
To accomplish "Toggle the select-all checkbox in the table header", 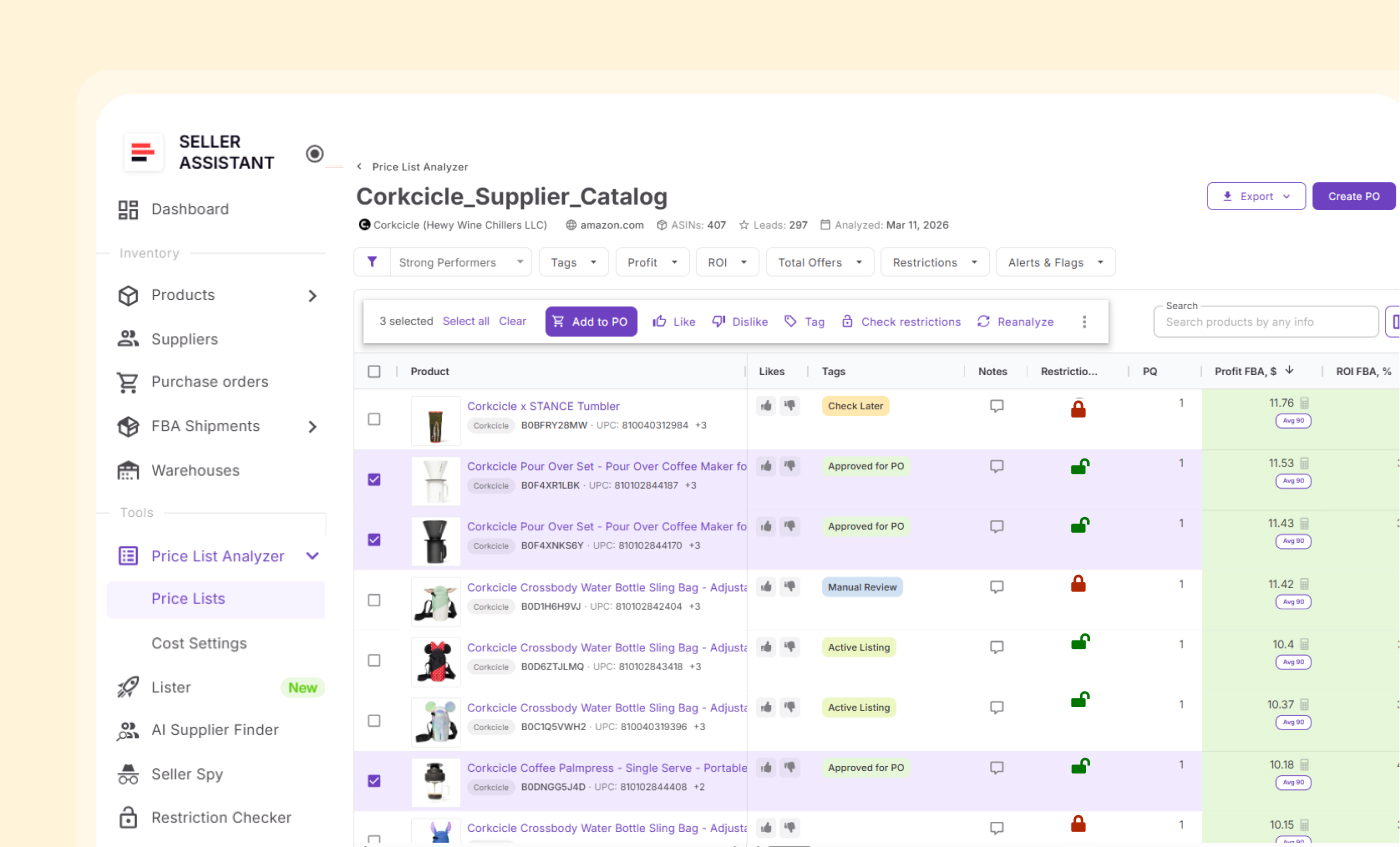I will click(x=374, y=370).
